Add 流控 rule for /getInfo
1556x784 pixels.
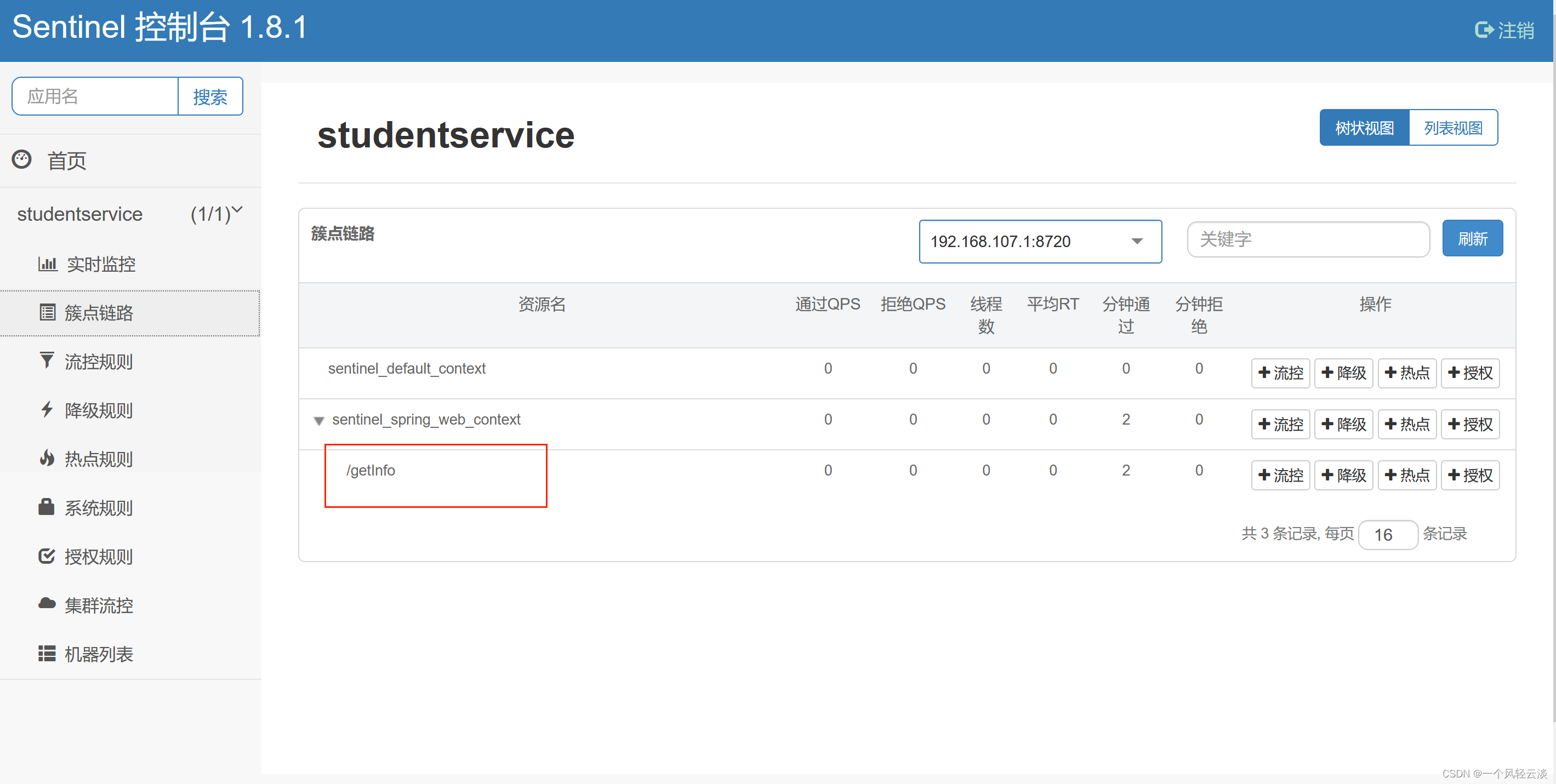[1280, 475]
